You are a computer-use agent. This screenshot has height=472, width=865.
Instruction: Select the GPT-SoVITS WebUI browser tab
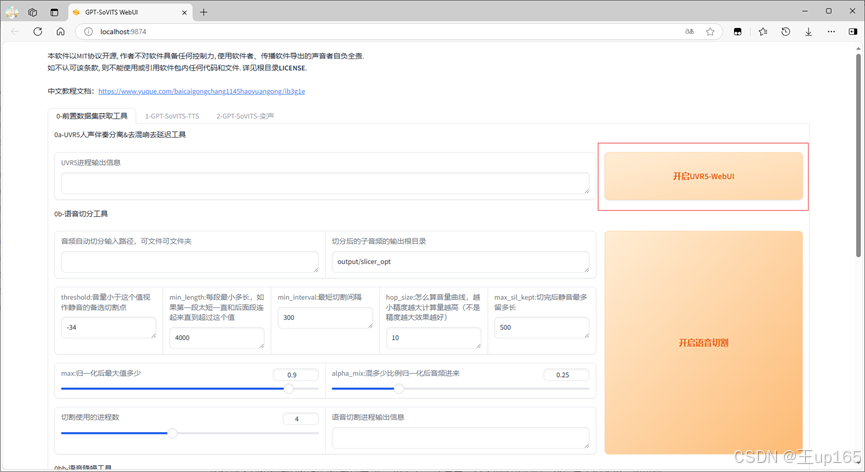(130, 12)
